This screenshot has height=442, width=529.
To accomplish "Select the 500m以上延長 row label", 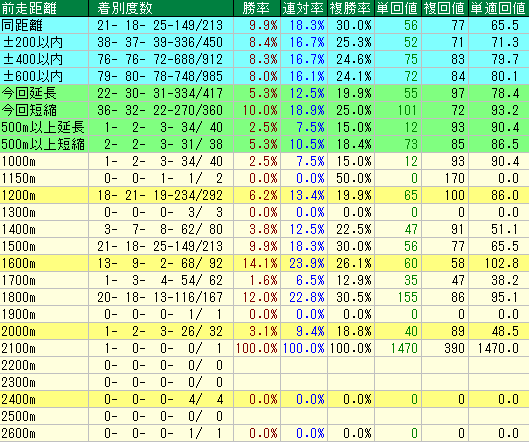I will click(44, 127).
